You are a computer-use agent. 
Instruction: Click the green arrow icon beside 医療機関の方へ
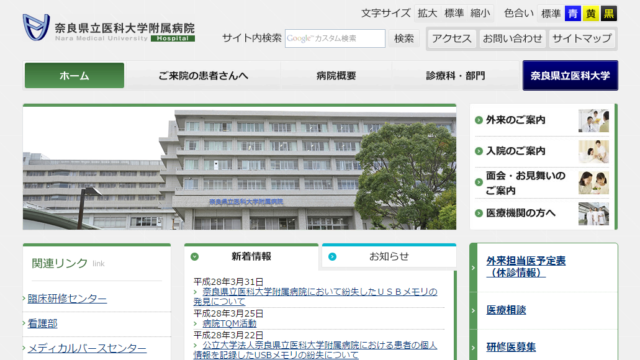pos(479,213)
